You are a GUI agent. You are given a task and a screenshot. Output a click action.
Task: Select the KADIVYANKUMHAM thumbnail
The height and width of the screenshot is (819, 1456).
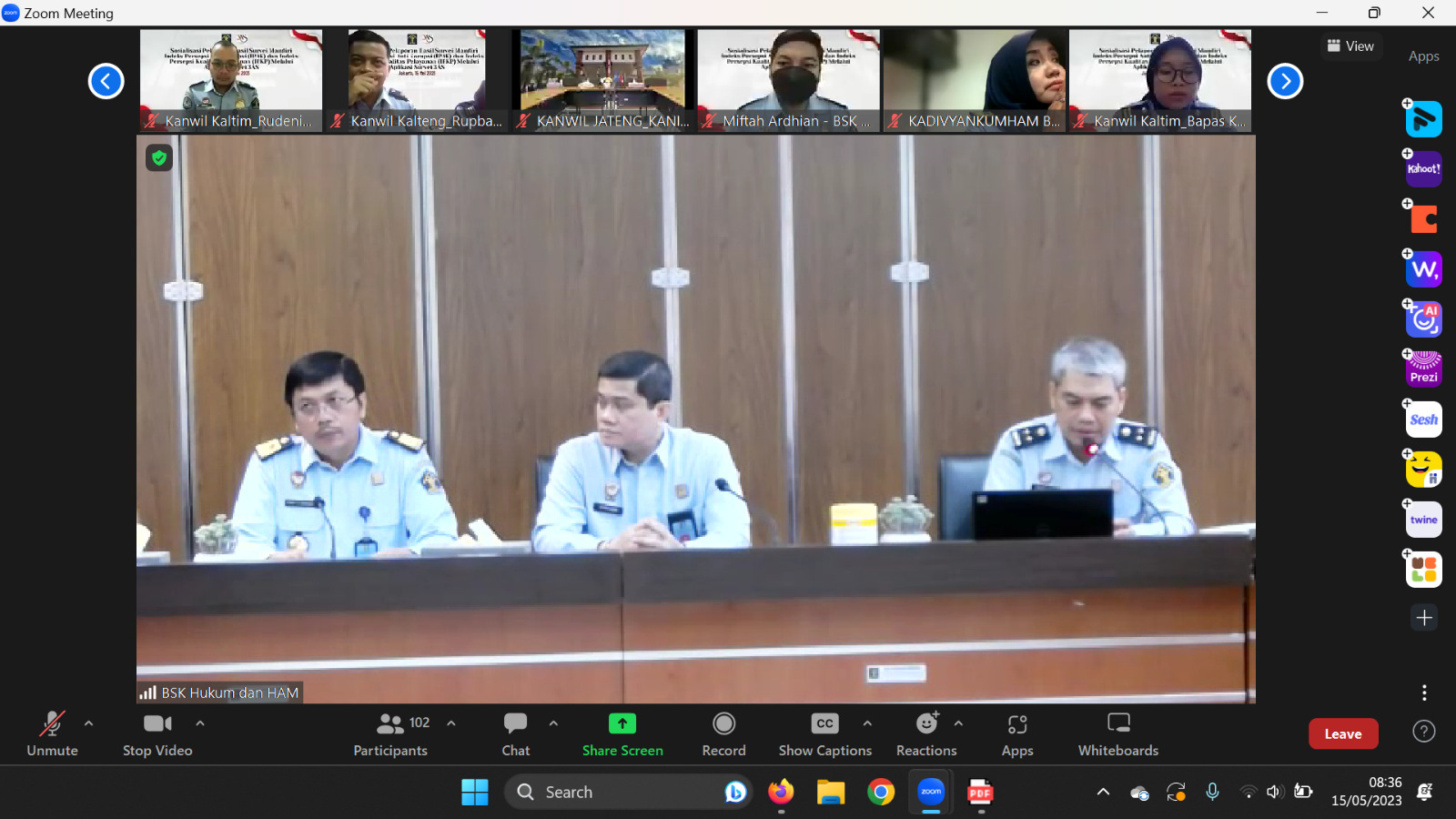click(x=975, y=81)
